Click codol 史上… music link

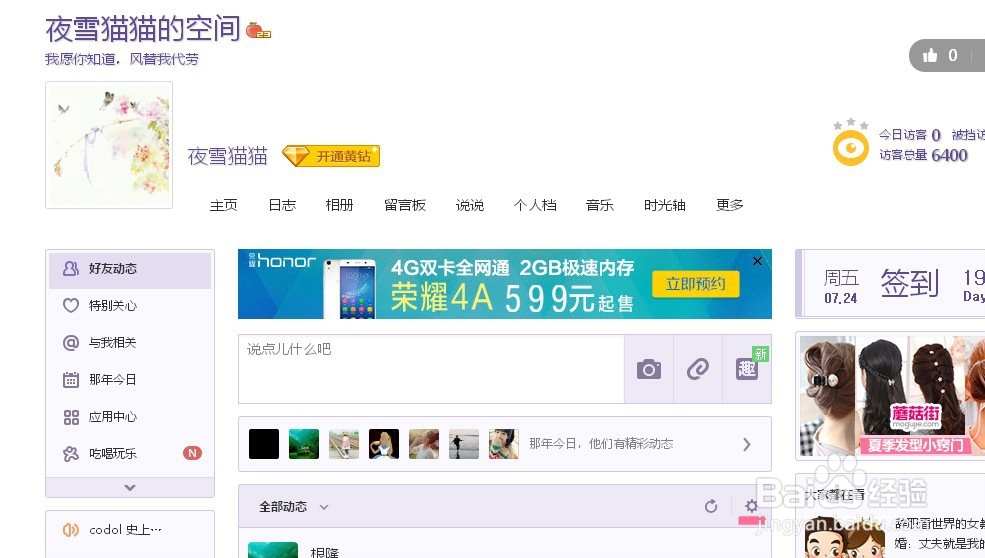coord(126,530)
